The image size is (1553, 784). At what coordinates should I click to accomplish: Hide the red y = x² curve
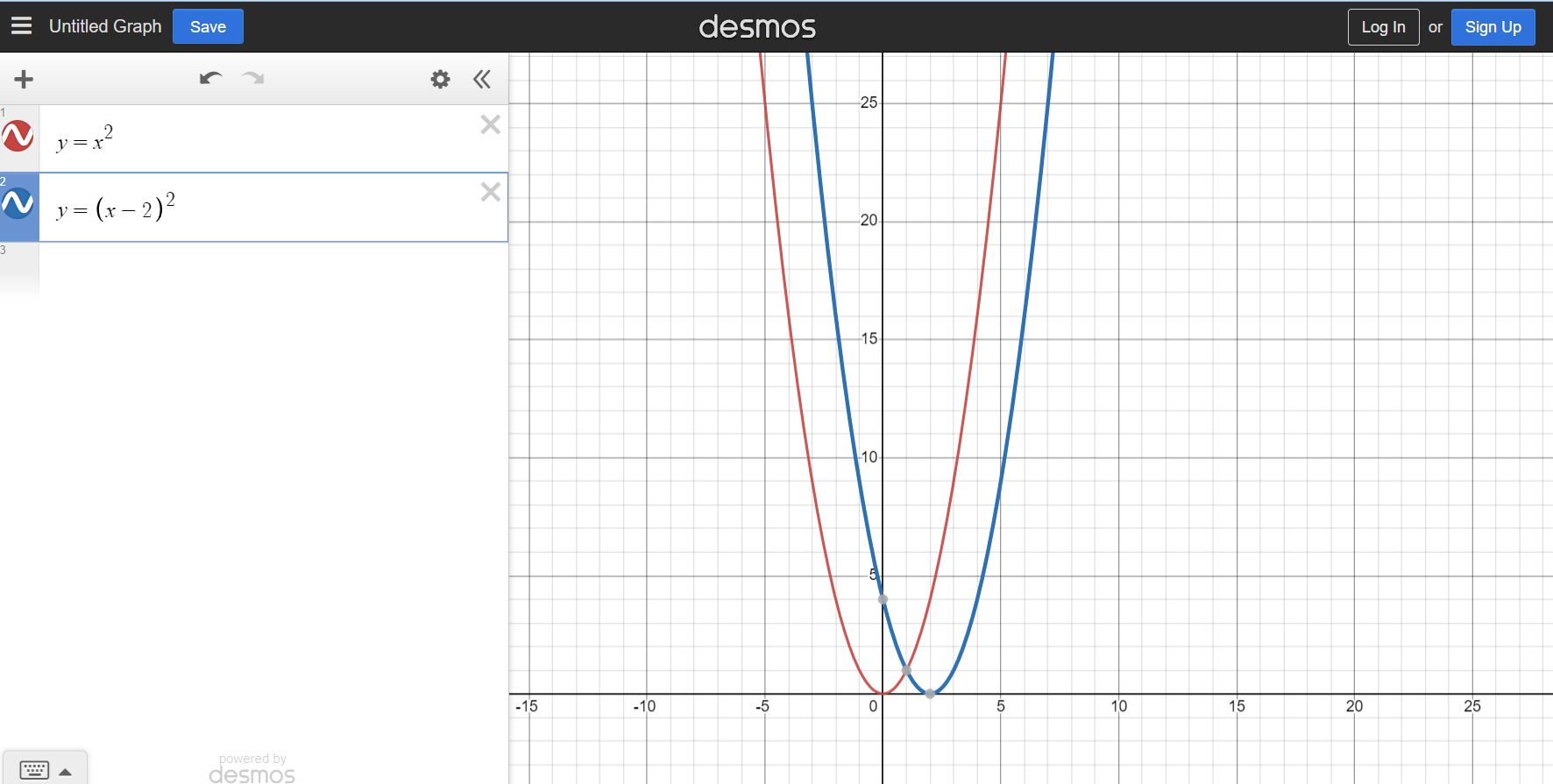click(18, 137)
